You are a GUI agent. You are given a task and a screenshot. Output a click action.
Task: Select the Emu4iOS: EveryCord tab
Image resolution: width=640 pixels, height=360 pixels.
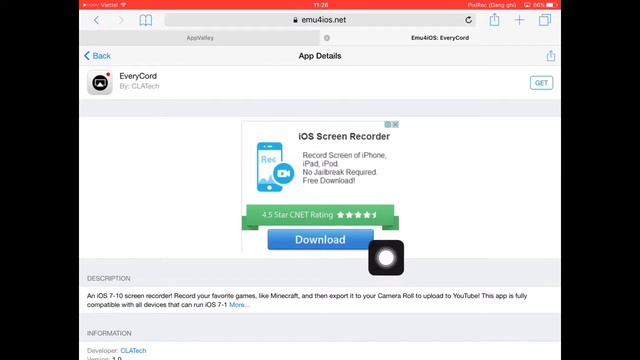pyautogui.click(x=440, y=38)
